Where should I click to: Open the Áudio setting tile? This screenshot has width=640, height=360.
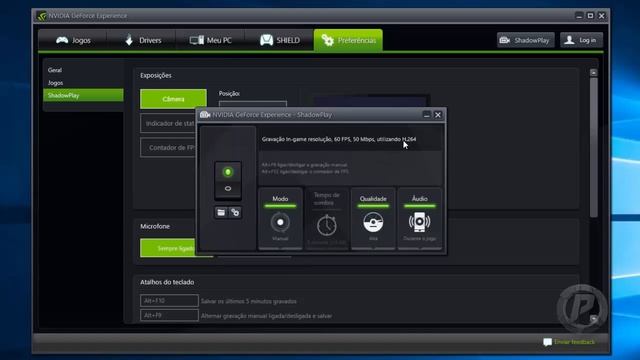(x=420, y=218)
